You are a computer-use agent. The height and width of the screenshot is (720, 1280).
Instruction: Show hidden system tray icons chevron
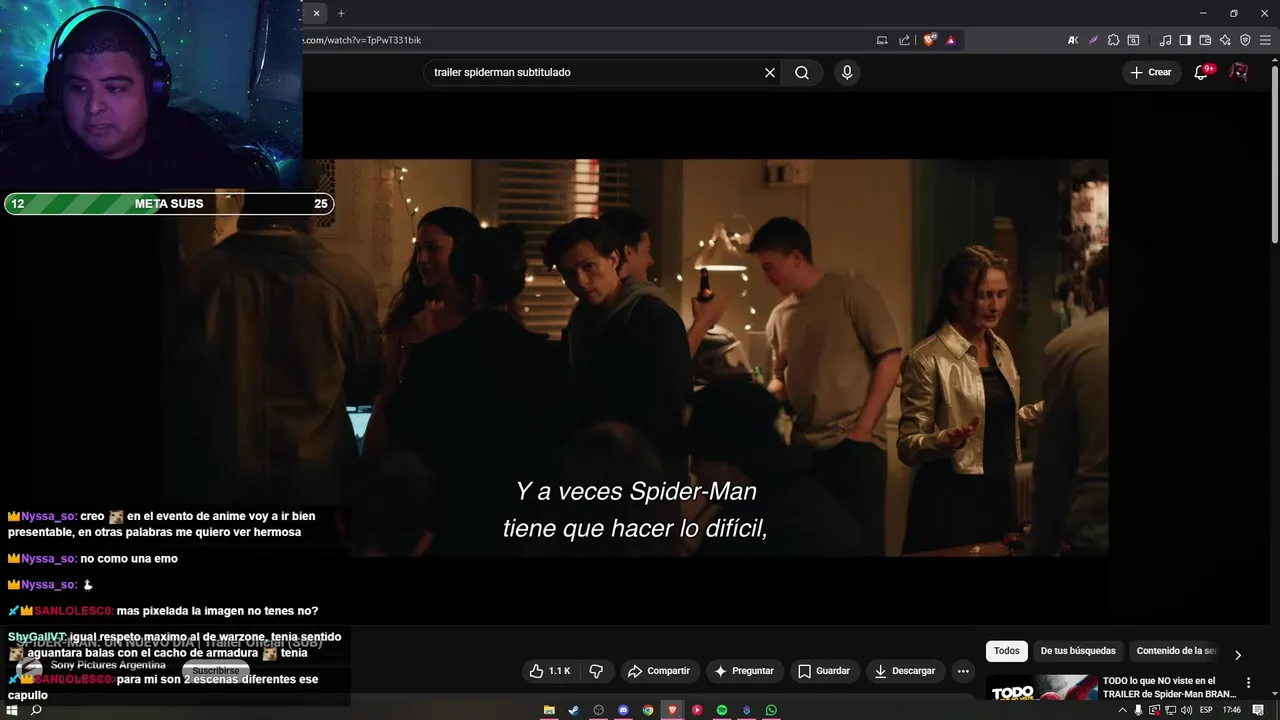(x=1122, y=710)
